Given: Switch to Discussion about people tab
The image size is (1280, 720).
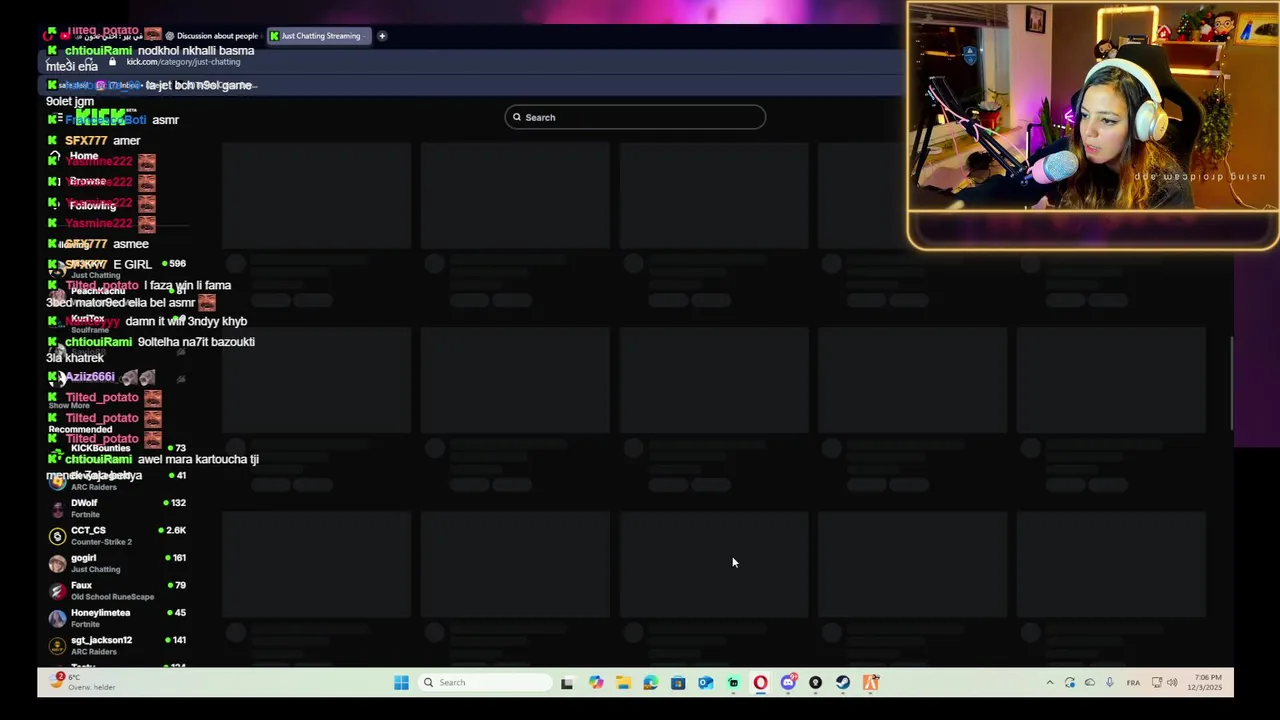Looking at the screenshot, I should click(x=210, y=36).
